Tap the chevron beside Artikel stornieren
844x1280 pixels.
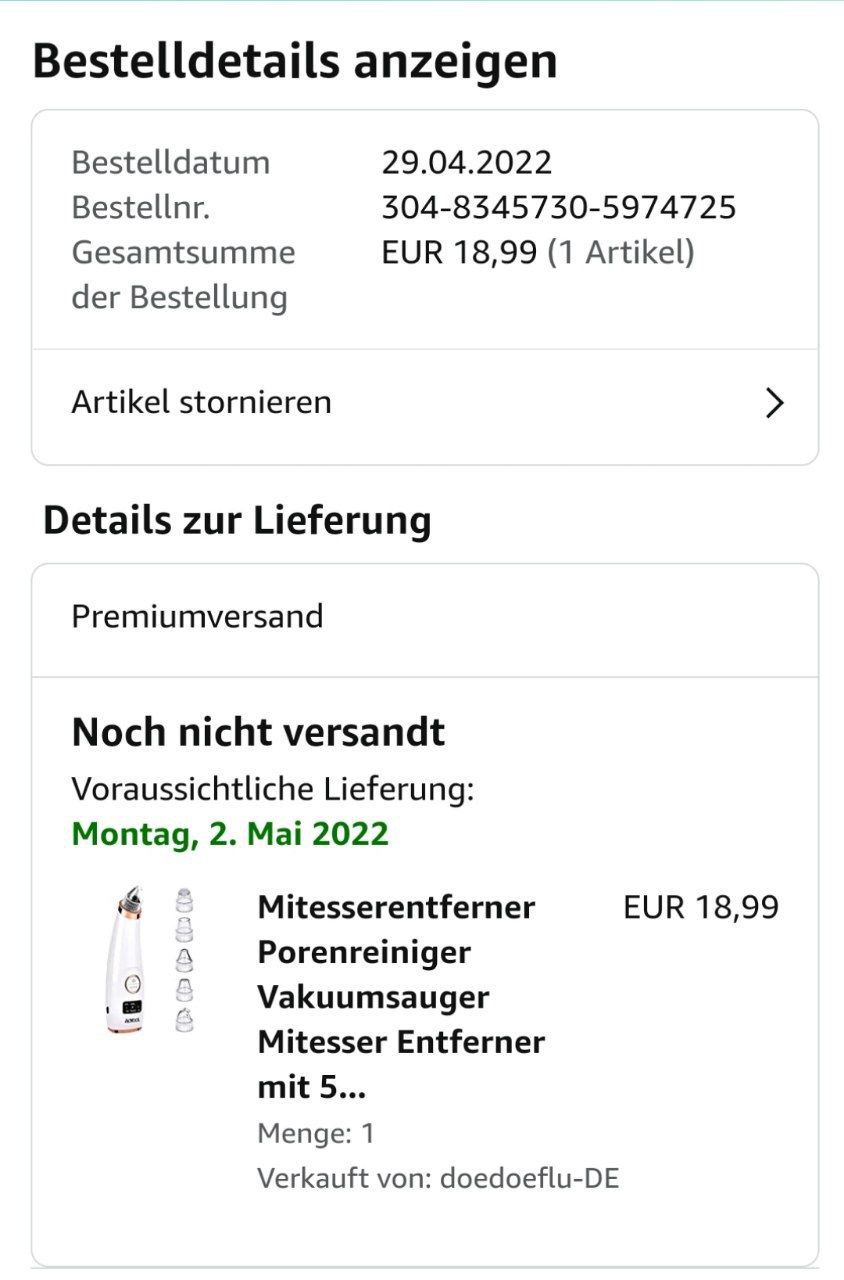[773, 403]
